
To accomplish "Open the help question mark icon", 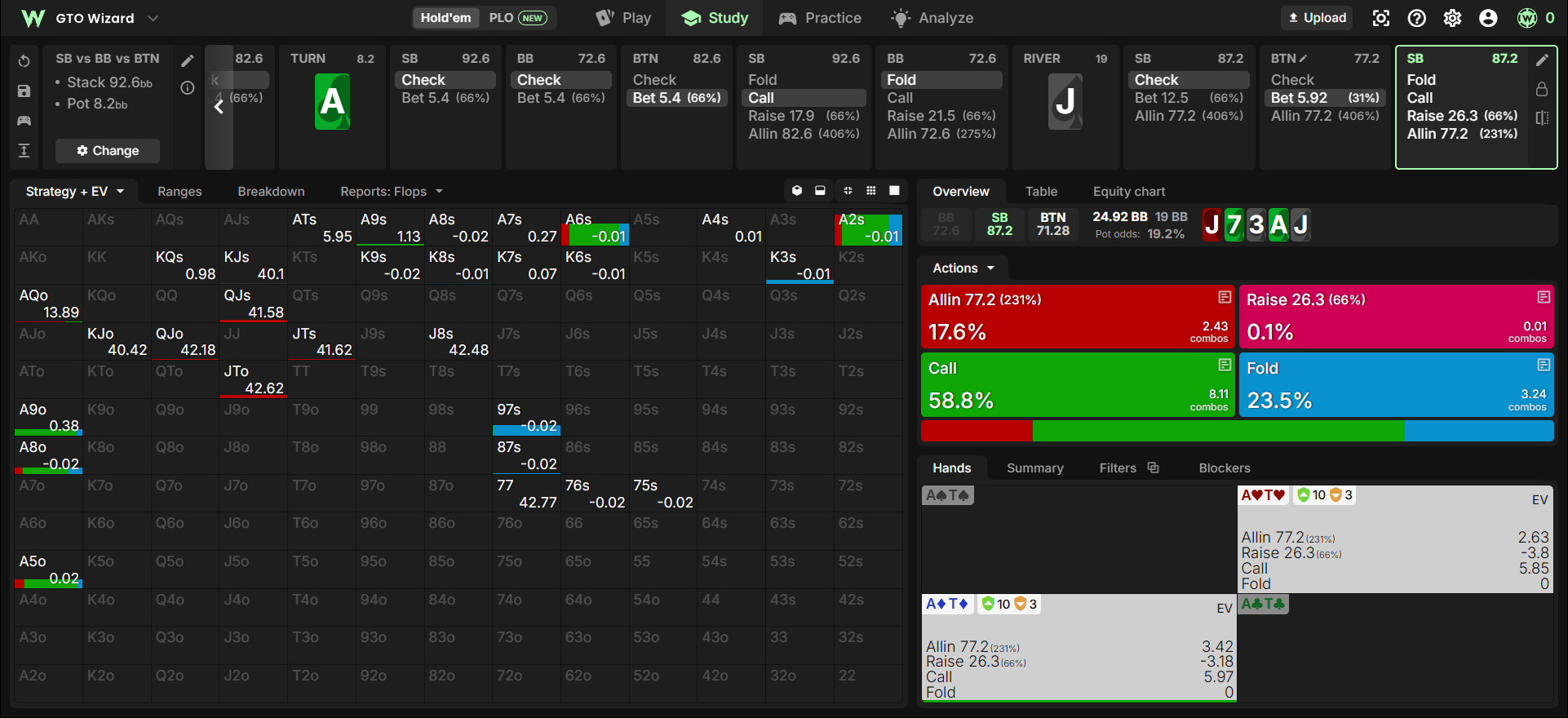I will (1417, 18).
